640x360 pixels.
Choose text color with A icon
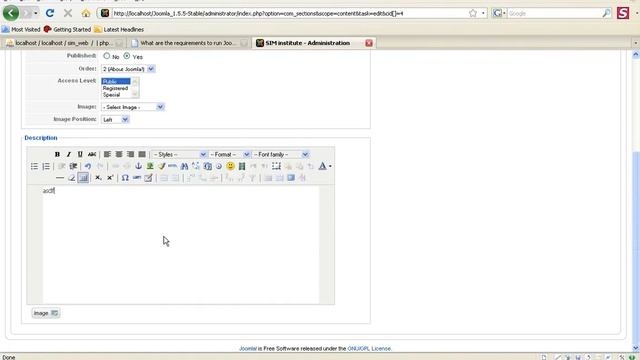click(322, 166)
